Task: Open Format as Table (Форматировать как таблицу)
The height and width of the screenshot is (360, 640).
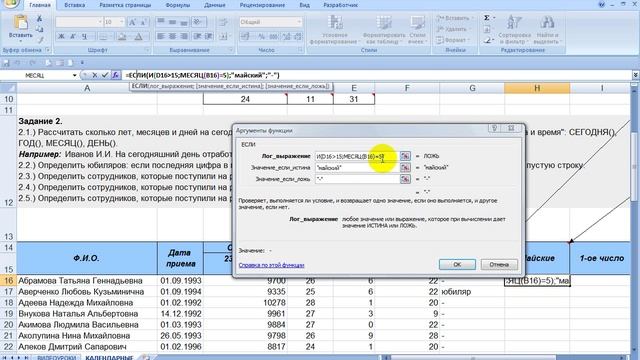Action: [x=384, y=30]
